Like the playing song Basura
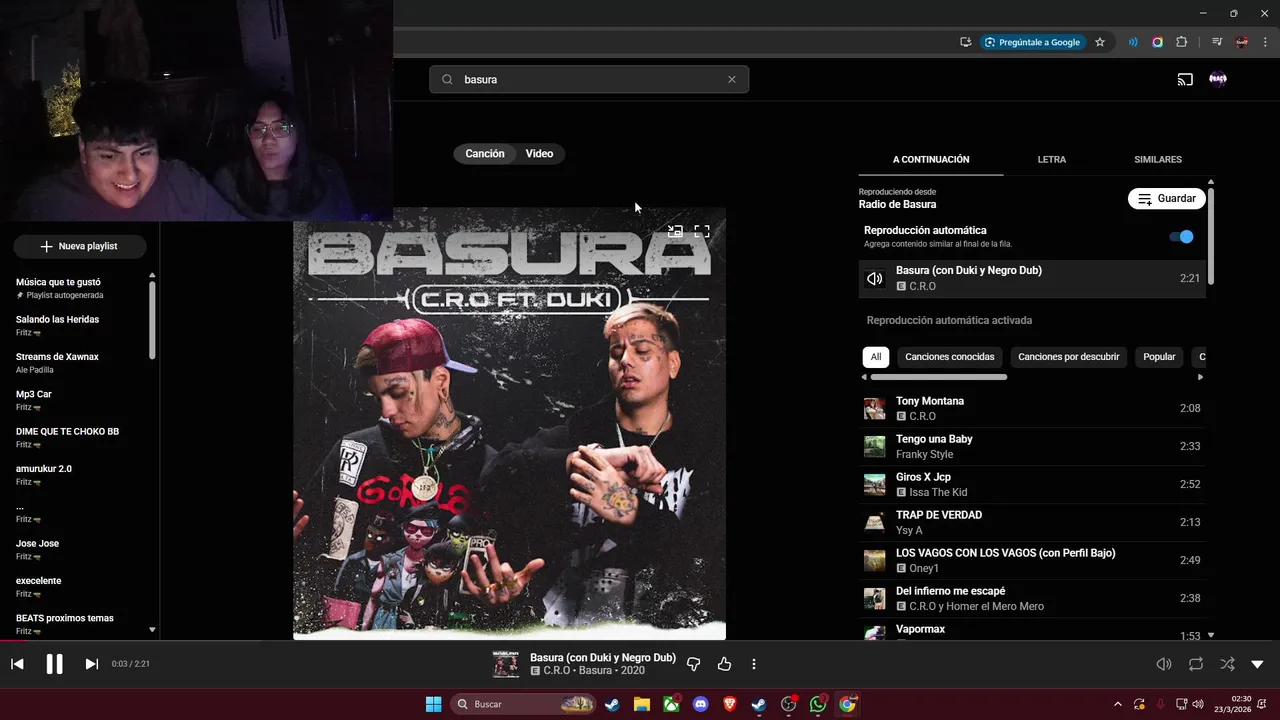The image size is (1280, 720). 724,664
